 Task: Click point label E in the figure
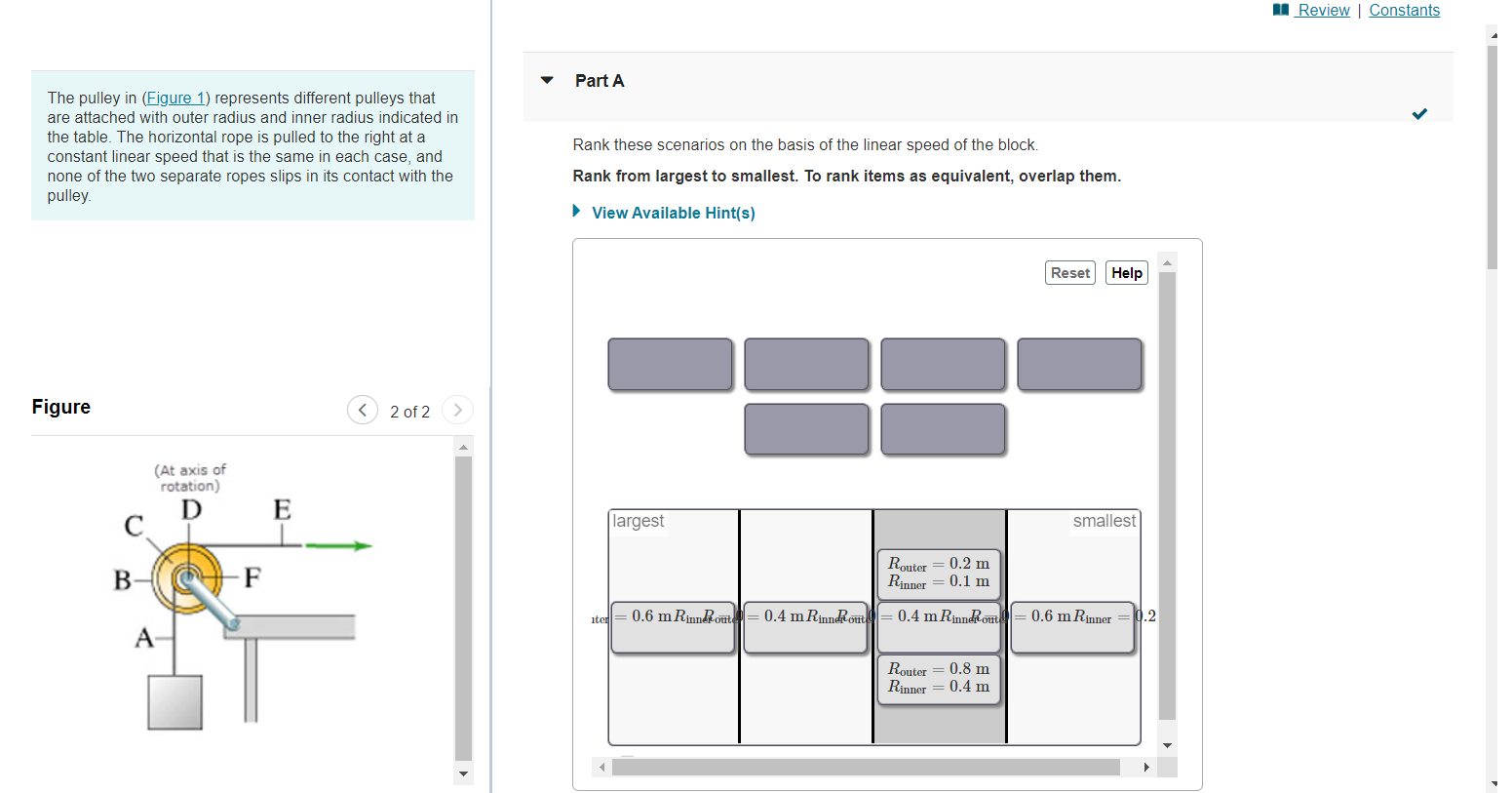(x=283, y=509)
